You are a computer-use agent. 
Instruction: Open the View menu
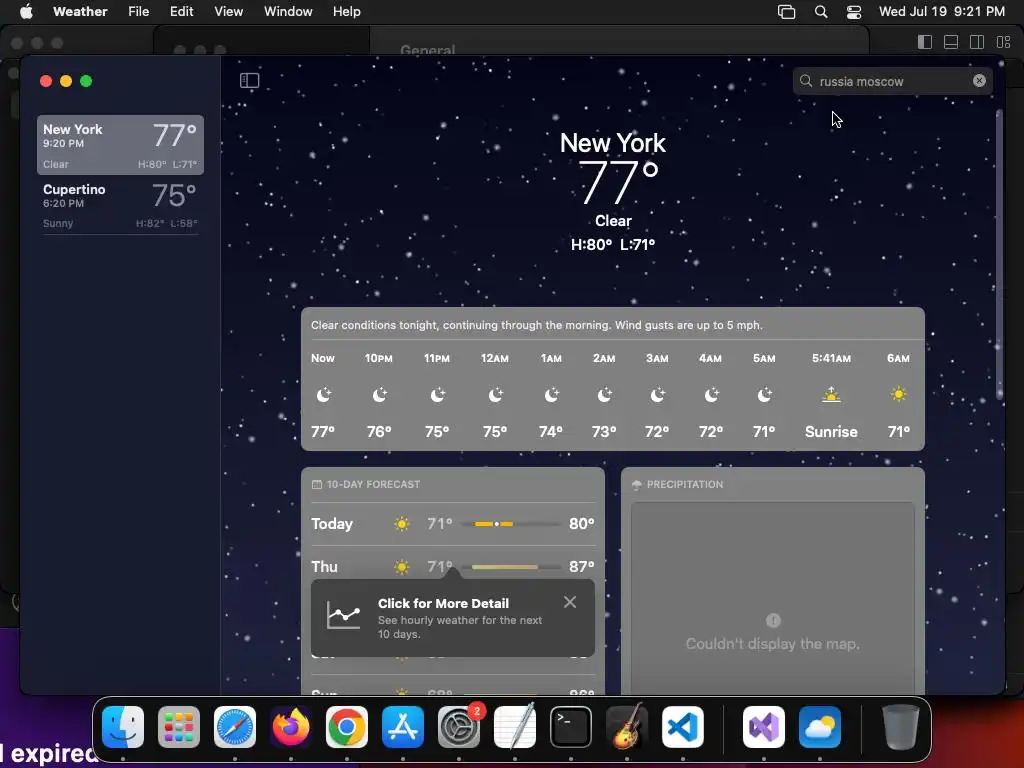click(229, 11)
